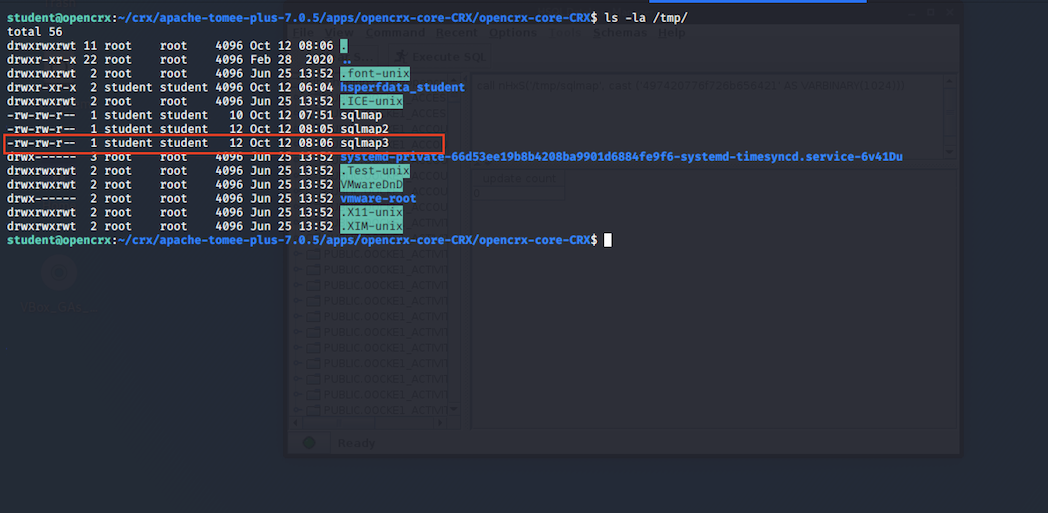
Task: Click the vmware-root directory name
Action: 378,198
